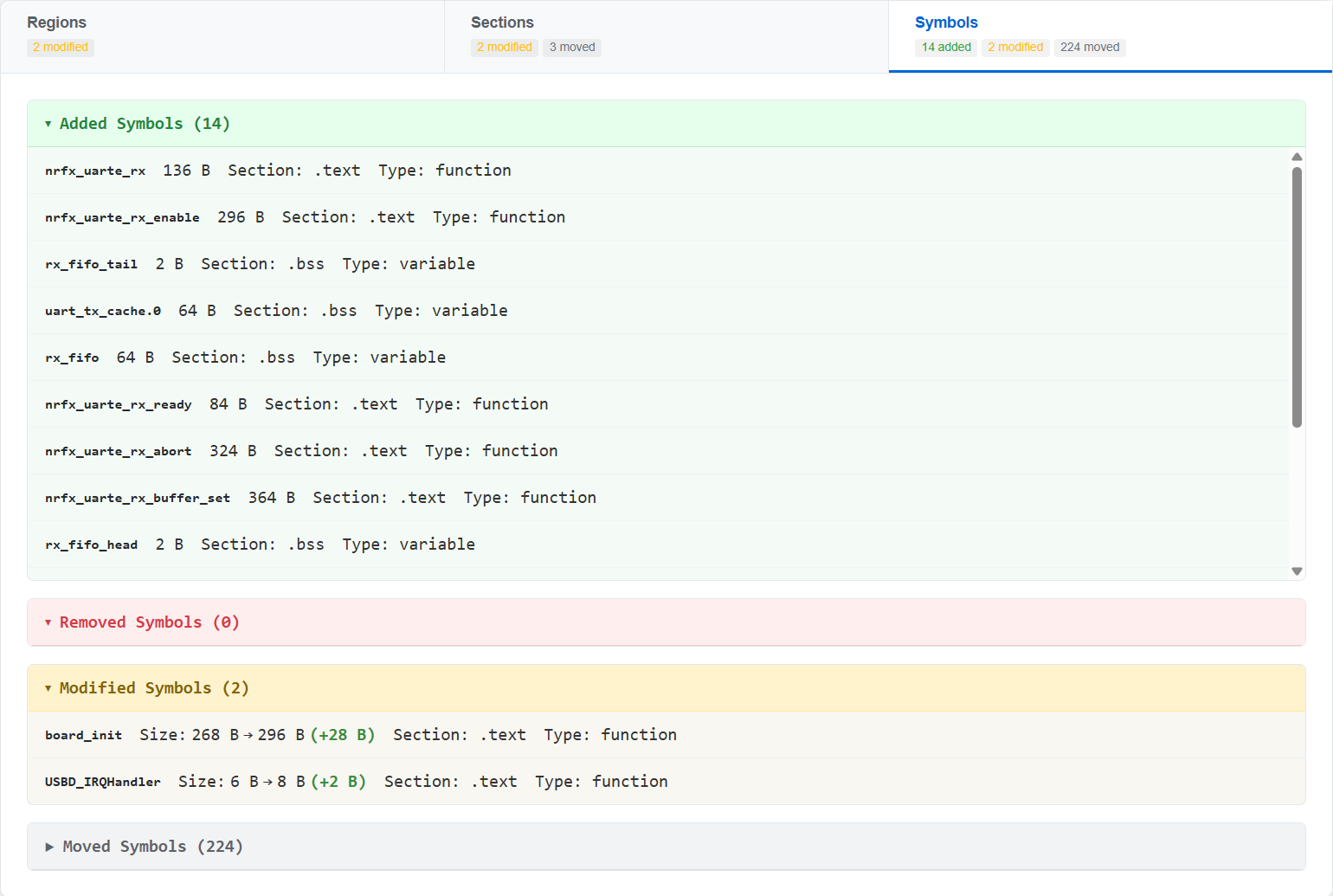Switch to the Regions tab
This screenshot has height=896, width=1333.
(x=222, y=36)
